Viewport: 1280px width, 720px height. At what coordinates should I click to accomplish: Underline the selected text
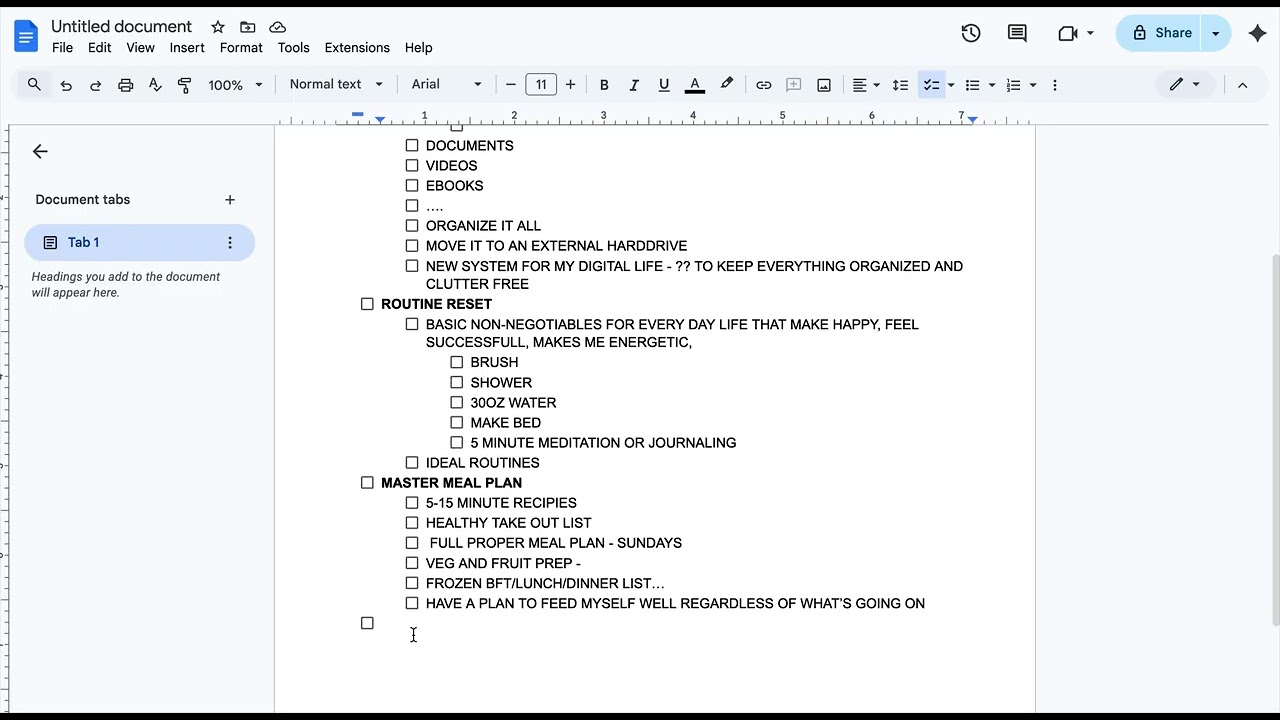point(664,85)
